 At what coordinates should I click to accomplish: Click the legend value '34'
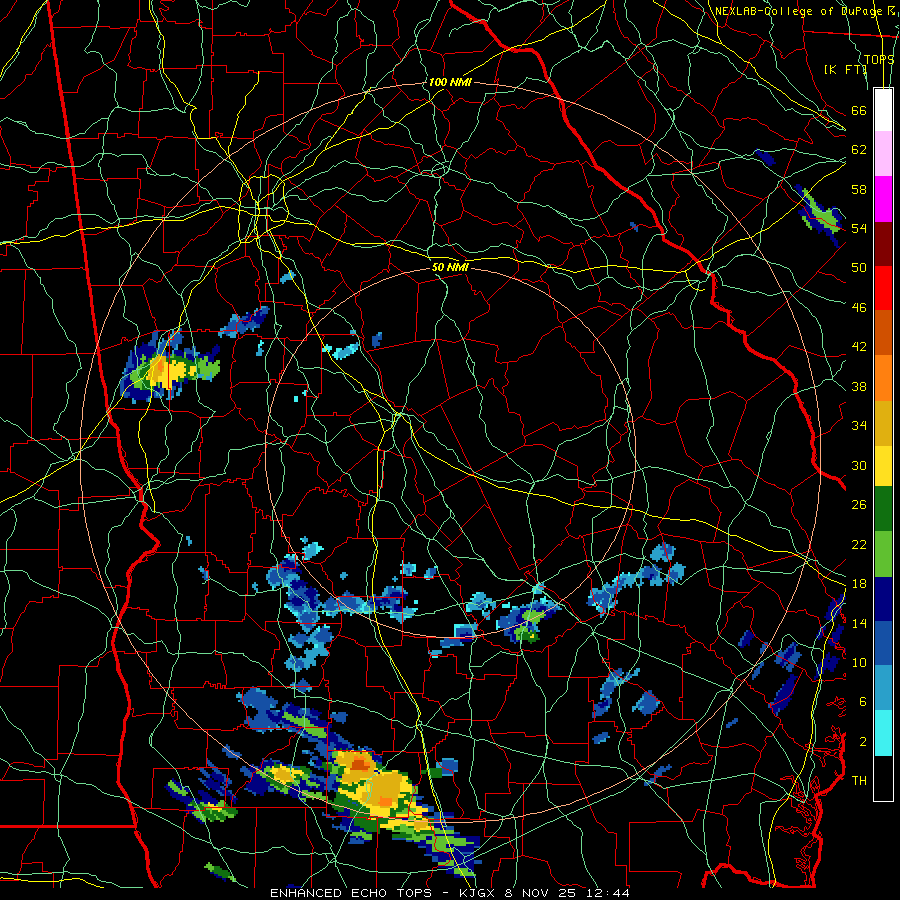pos(859,426)
